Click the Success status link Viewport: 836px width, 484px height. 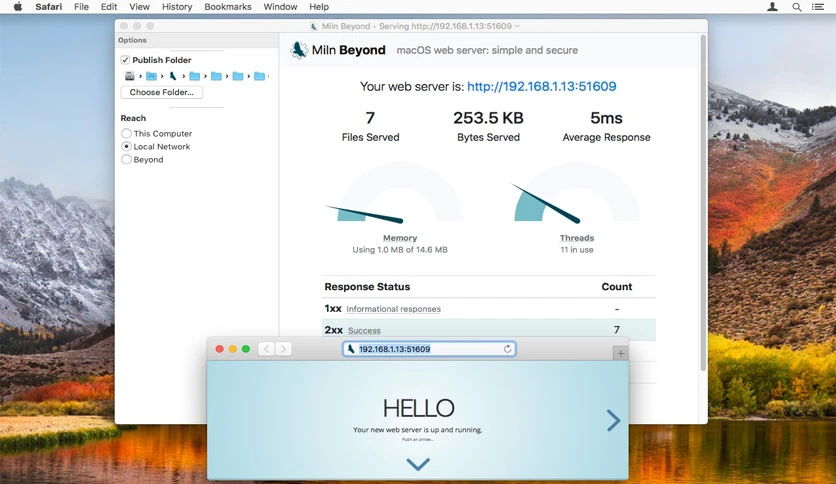364,330
